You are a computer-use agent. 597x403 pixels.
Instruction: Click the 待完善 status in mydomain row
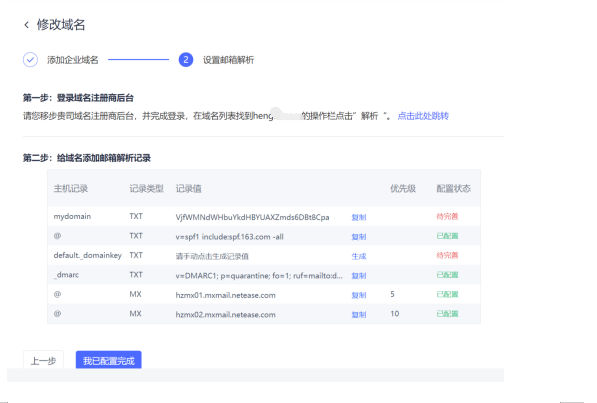(x=447, y=216)
